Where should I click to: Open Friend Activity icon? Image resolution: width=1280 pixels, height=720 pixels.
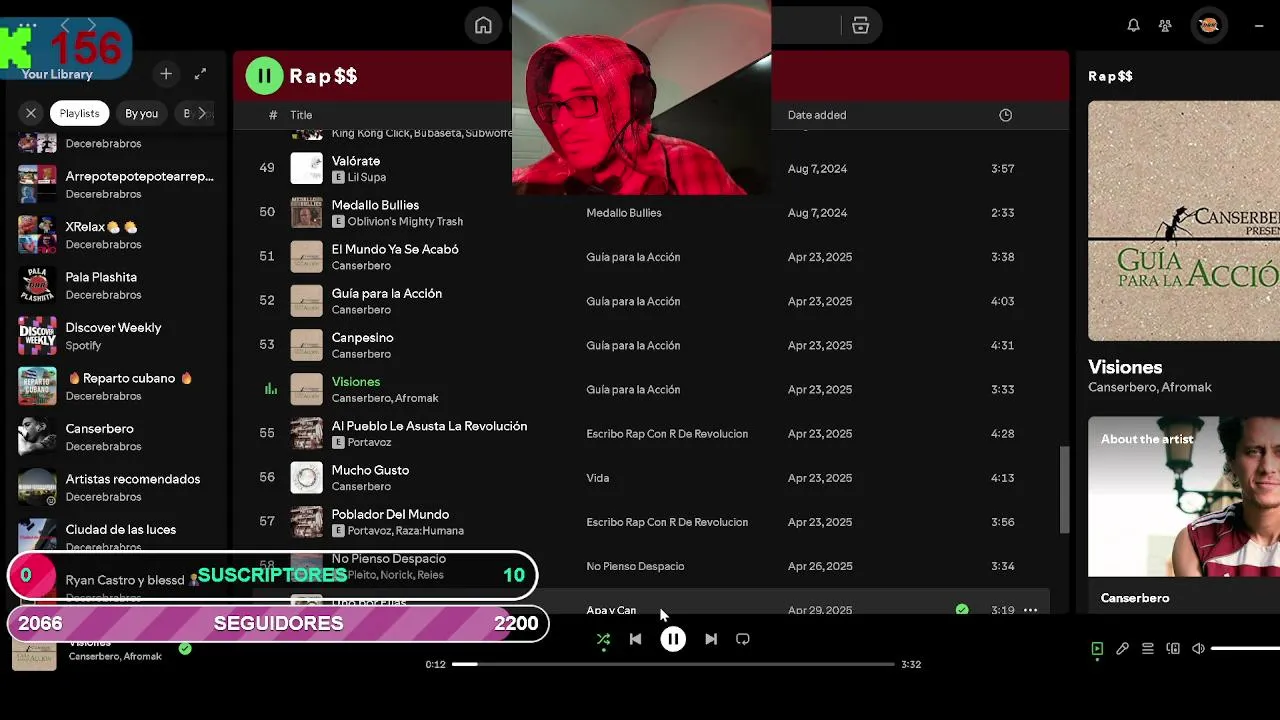pyautogui.click(x=1165, y=26)
